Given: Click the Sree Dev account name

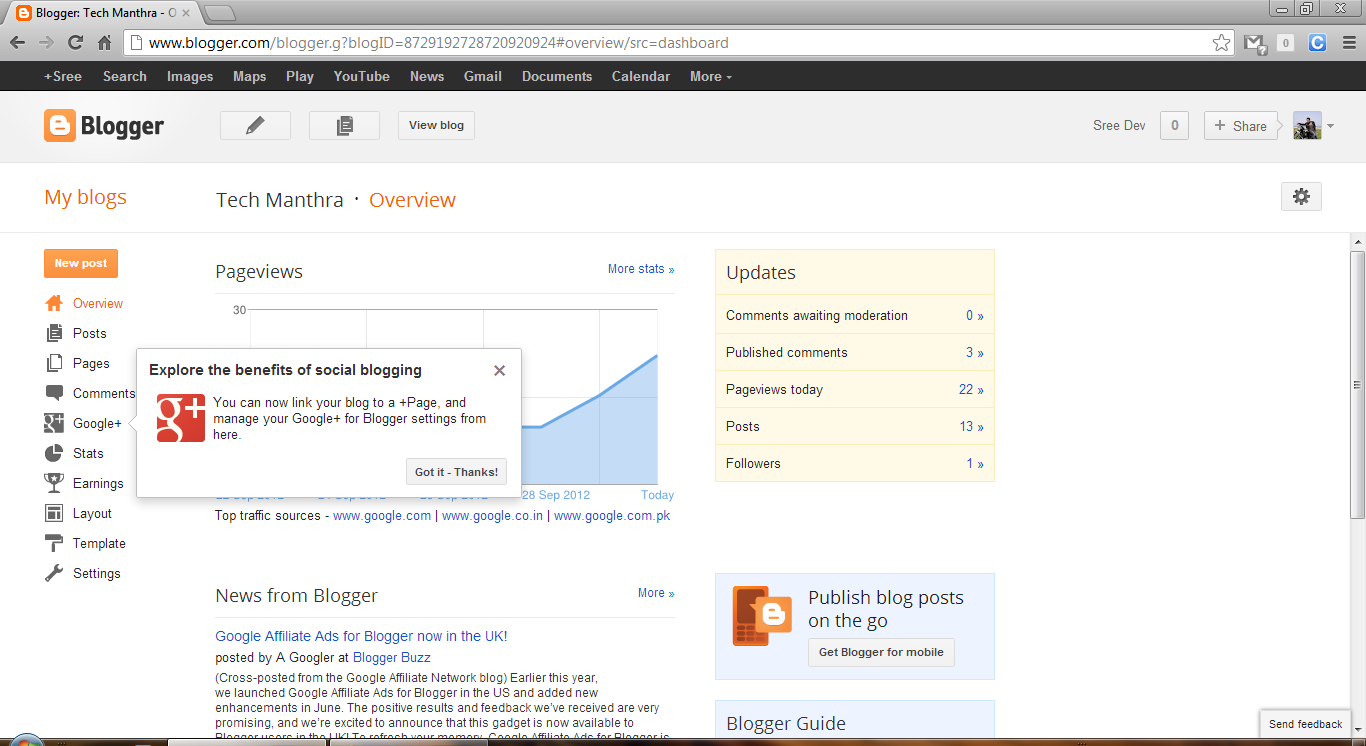Looking at the screenshot, I should point(1119,126).
